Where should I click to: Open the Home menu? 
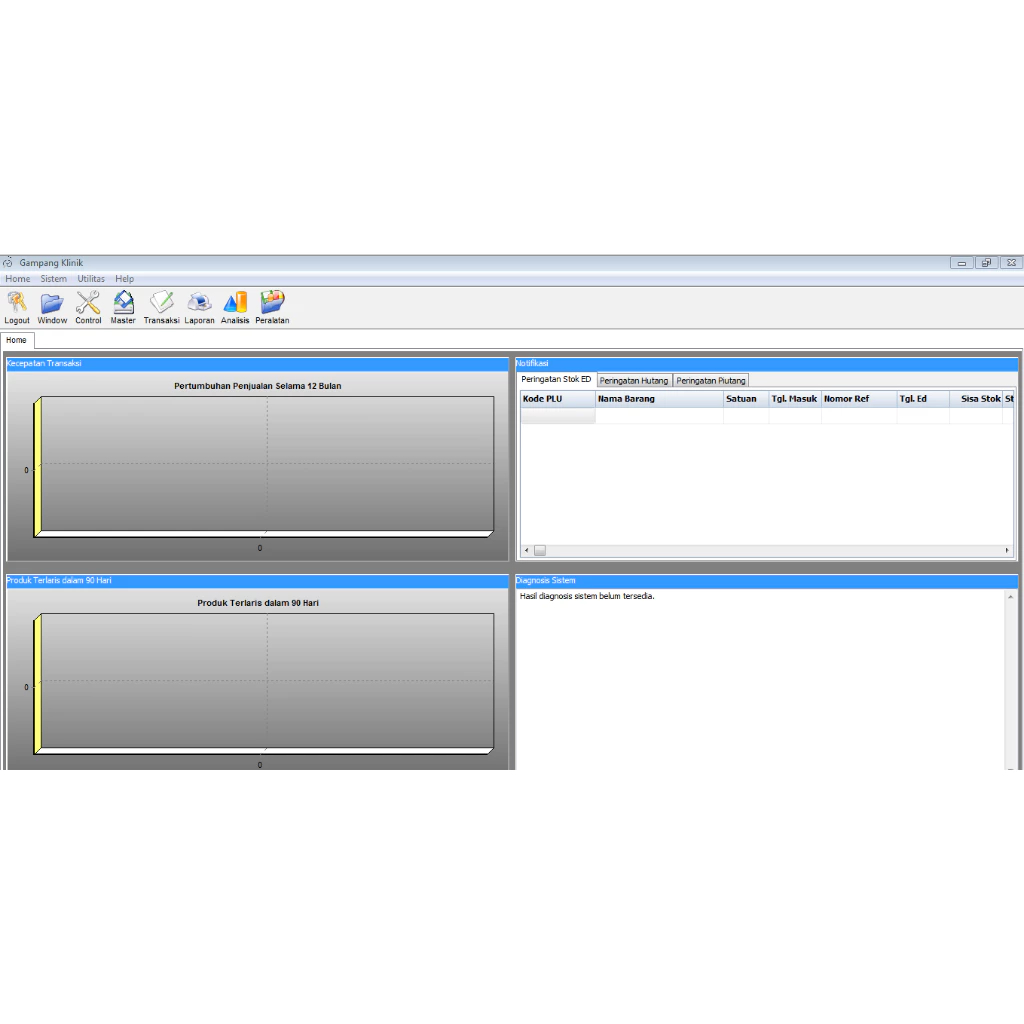[18, 279]
